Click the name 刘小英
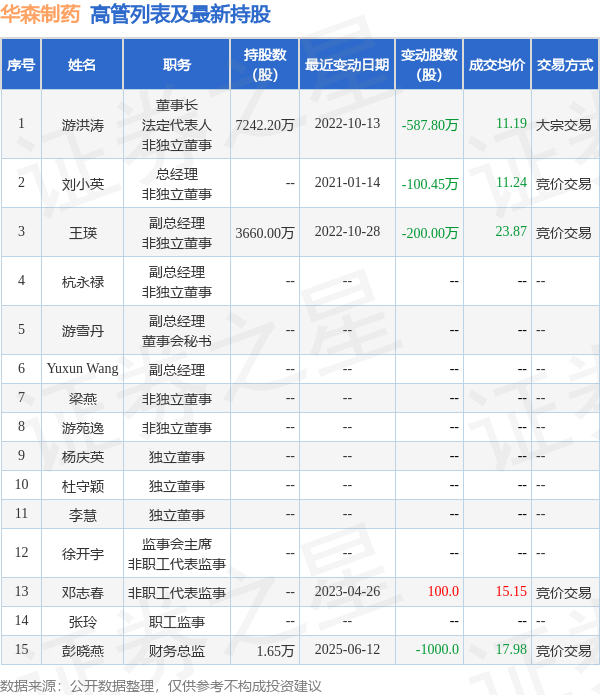 point(83,184)
